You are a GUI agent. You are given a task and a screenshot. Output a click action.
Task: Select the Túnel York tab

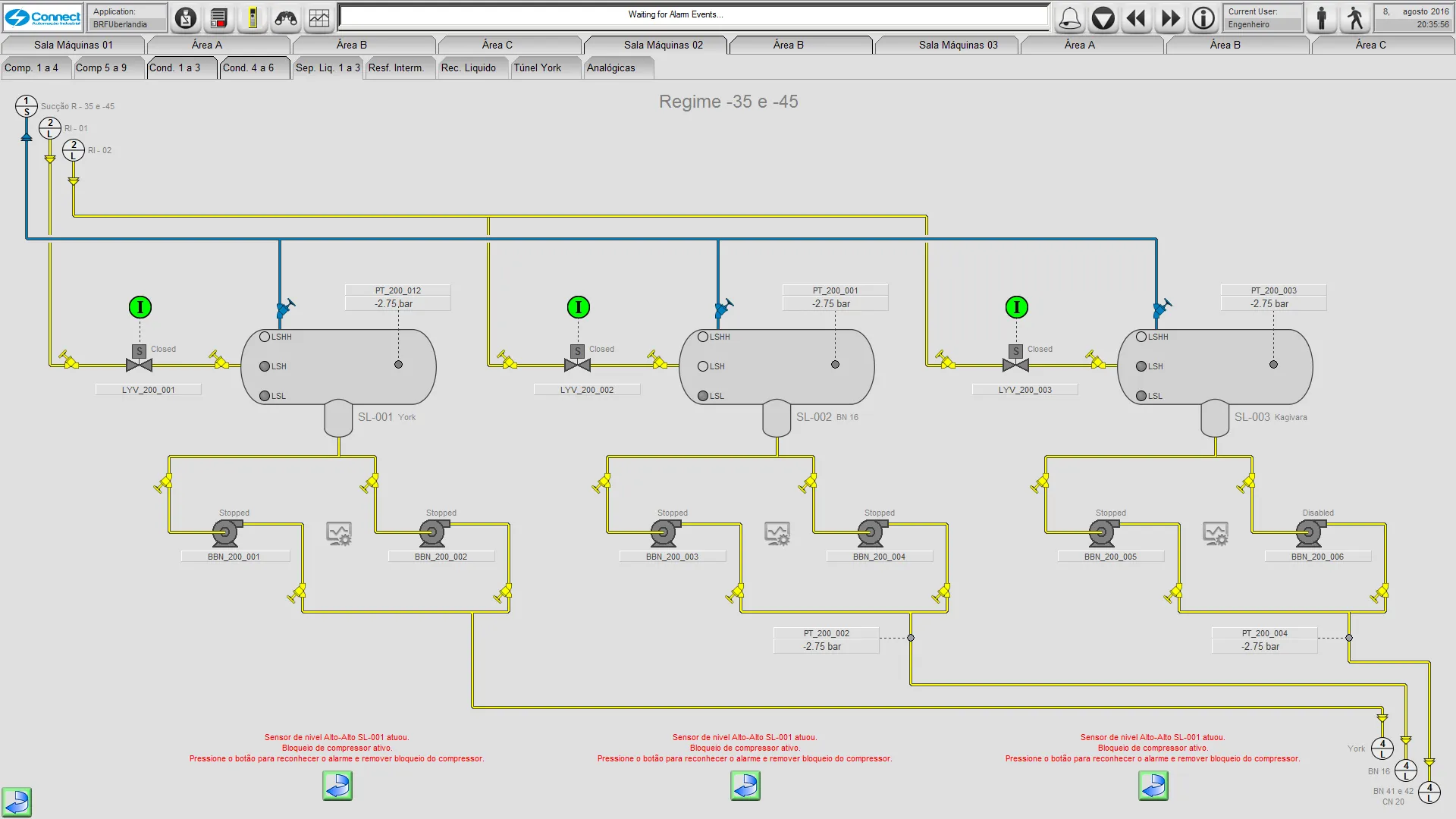(538, 67)
